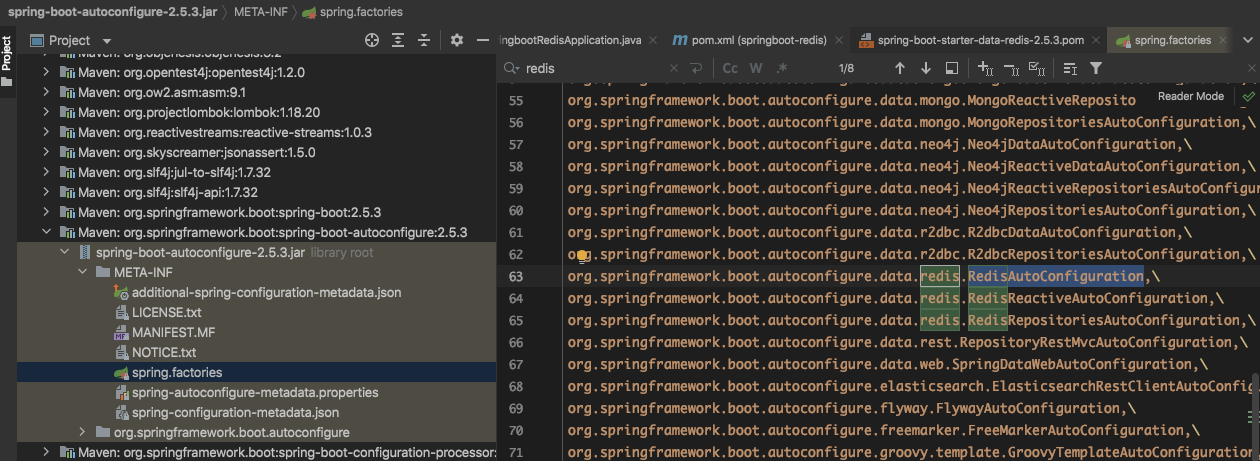The width and height of the screenshot is (1260, 461).
Task: Go to previous search occurrence (up arrow)
Action: pyautogui.click(x=899, y=68)
